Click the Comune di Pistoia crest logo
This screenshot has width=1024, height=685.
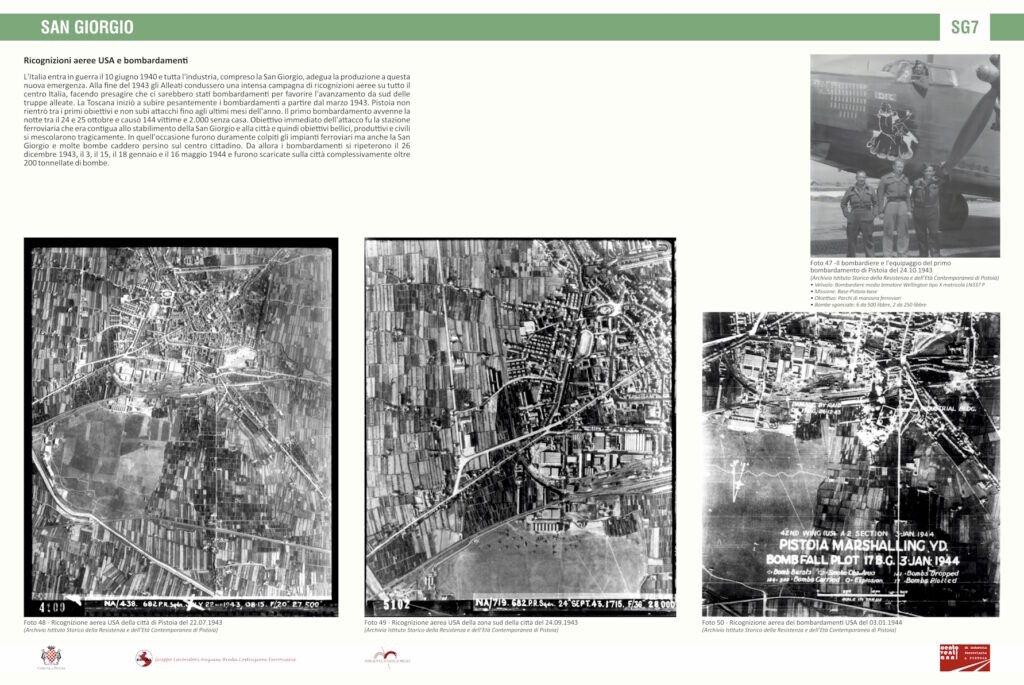tap(52, 658)
